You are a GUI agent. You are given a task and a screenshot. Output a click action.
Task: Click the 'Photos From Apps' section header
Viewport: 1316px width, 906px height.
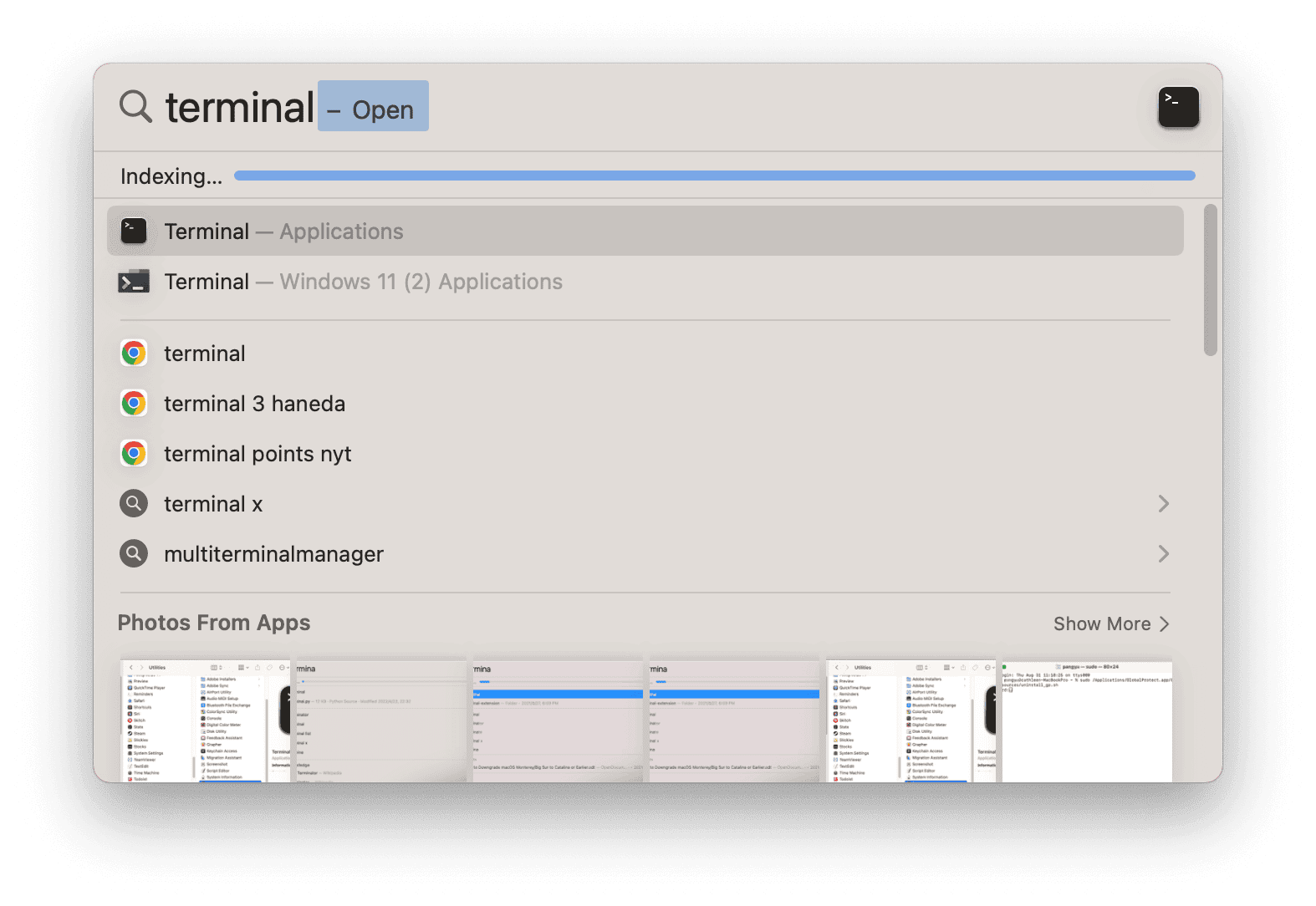[214, 624]
